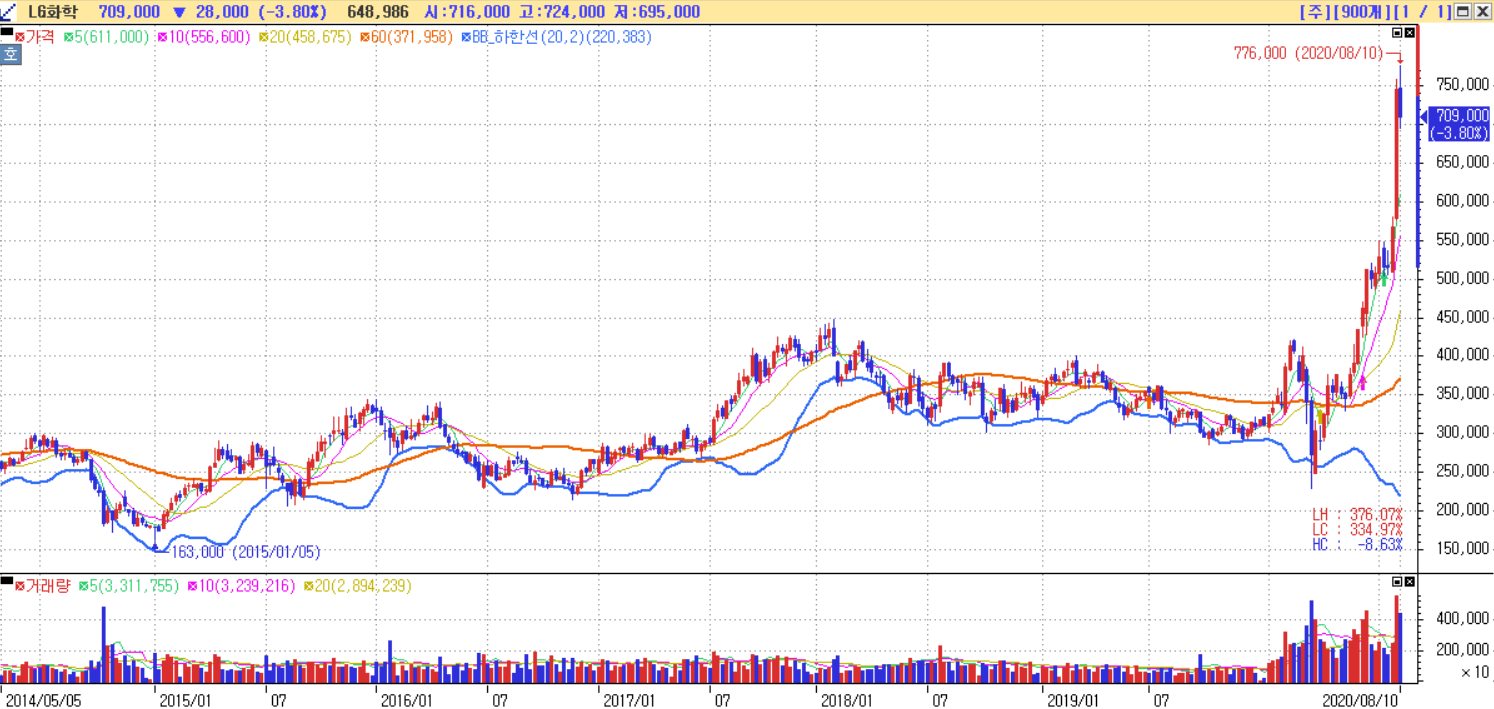
Task: Maximize the price chart panel
Action: pos(1397,33)
